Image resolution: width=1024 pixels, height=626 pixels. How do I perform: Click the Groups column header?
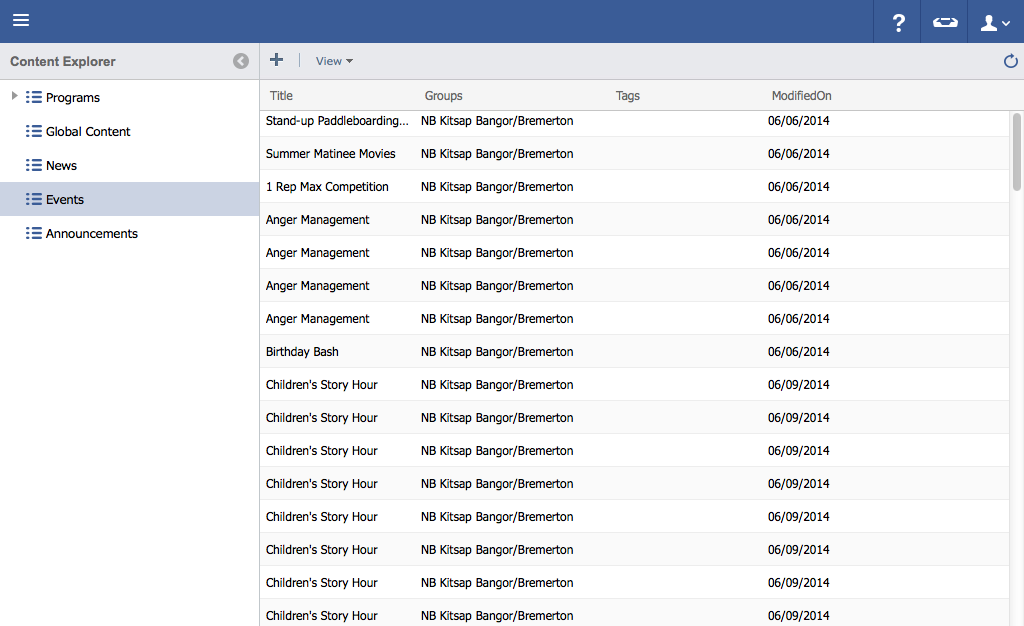[443, 96]
